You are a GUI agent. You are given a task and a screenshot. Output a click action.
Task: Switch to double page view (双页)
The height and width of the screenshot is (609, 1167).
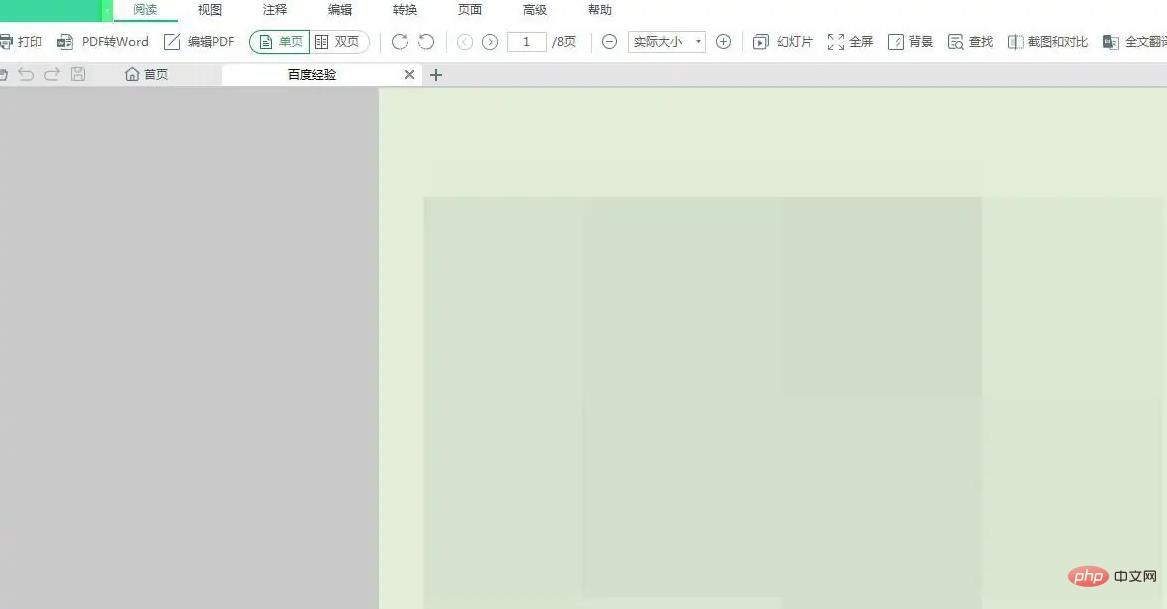(339, 42)
